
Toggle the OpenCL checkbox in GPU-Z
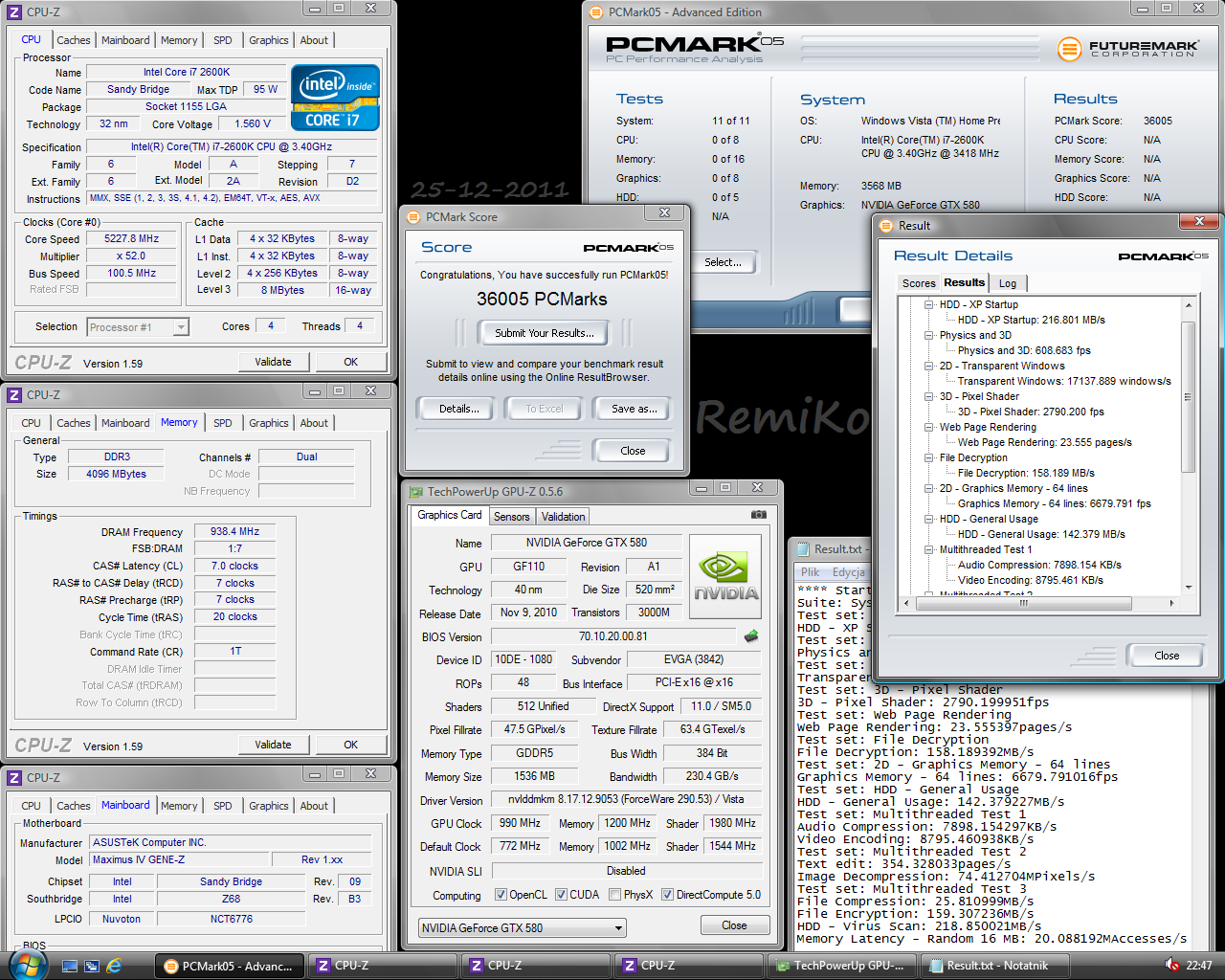tap(501, 895)
